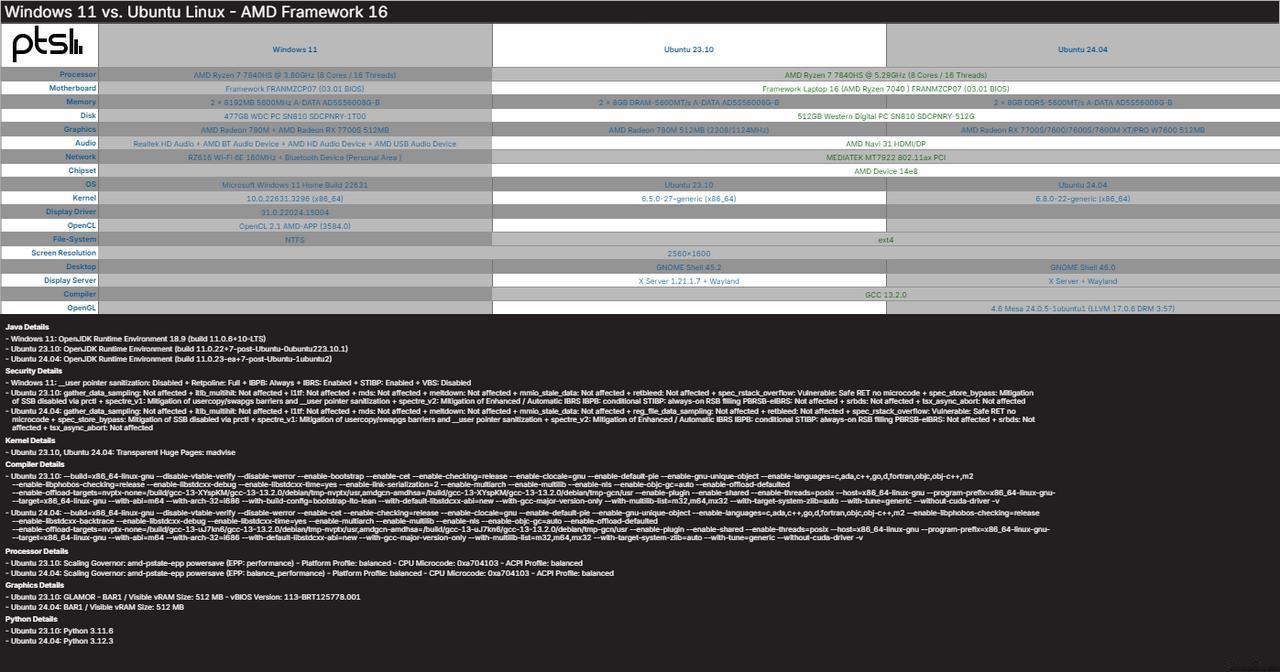Select 'AMD Radeon 780M 512MB (2208/1124MHz)' cell
Screen dimensions: 1280x672
click(x=689, y=130)
